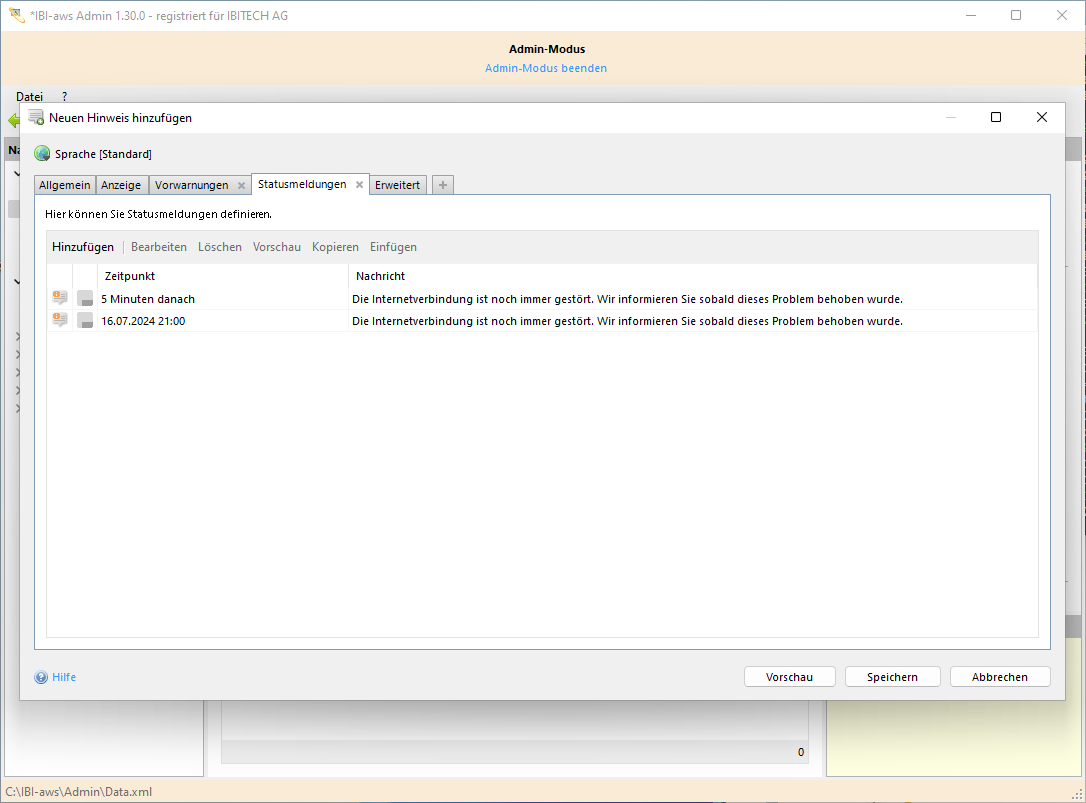This screenshot has height=803, width=1086.
Task: Close the Vorwarnungen tab with its x
Action: (241, 186)
